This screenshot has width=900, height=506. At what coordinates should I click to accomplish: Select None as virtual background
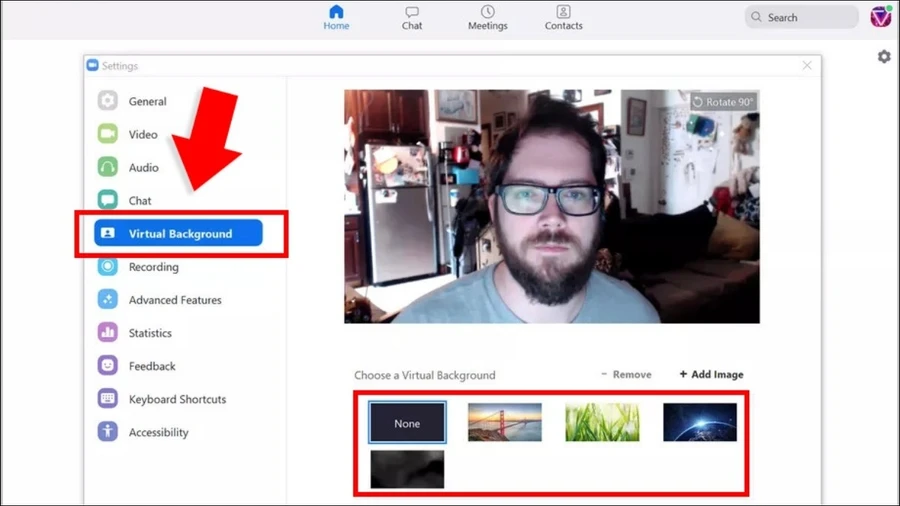(407, 423)
